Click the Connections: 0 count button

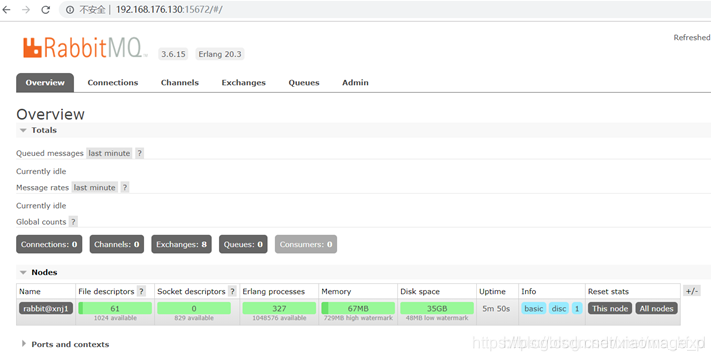pos(49,244)
